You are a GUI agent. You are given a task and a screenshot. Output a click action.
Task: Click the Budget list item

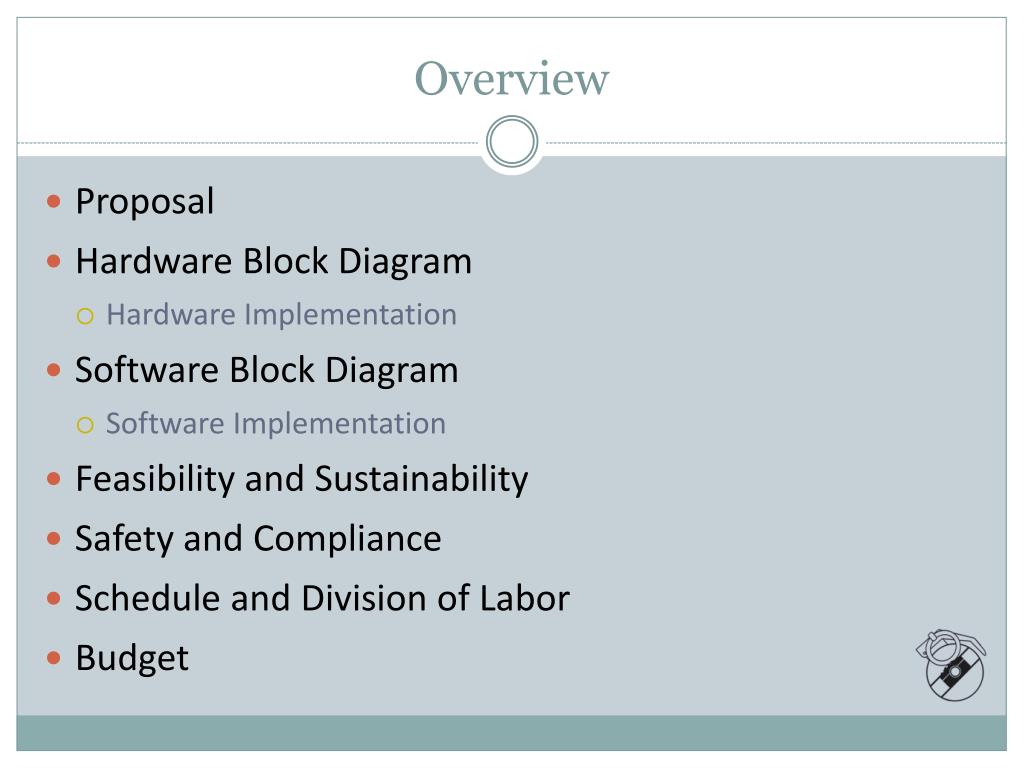click(132, 658)
